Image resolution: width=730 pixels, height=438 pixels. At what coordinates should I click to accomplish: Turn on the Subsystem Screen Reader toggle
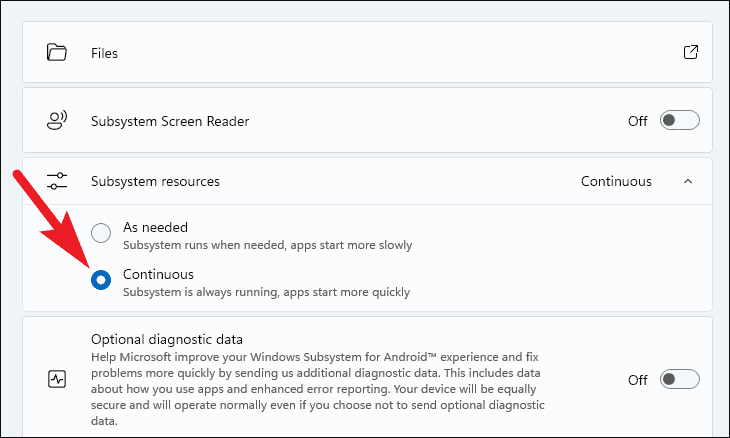680,121
